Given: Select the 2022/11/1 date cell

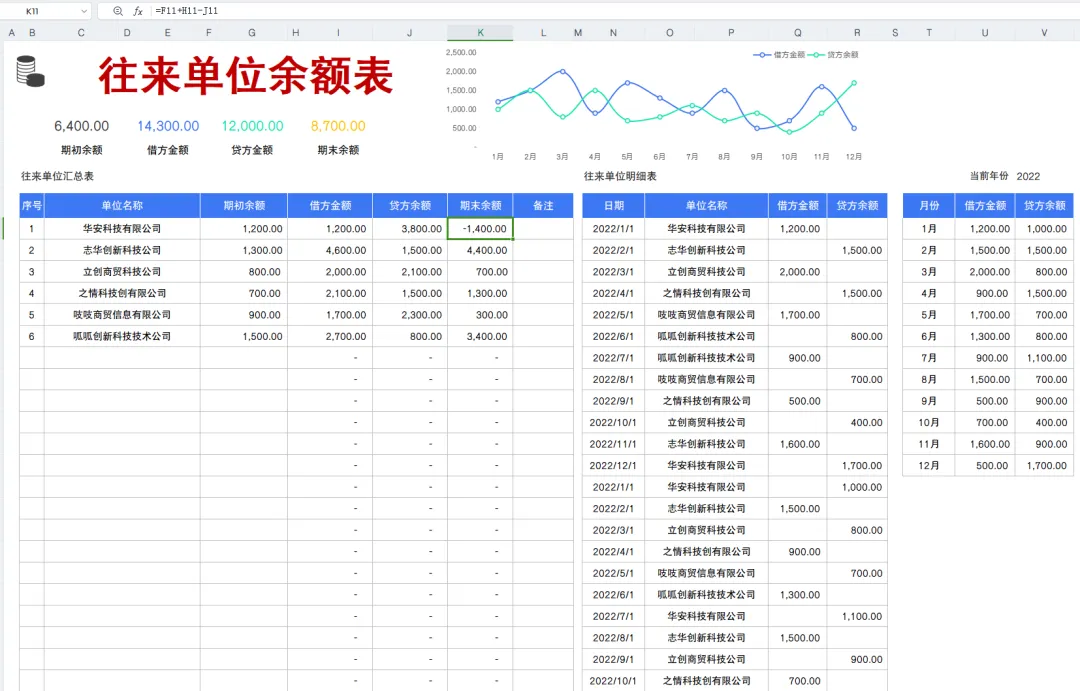Looking at the screenshot, I should click(613, 444).
